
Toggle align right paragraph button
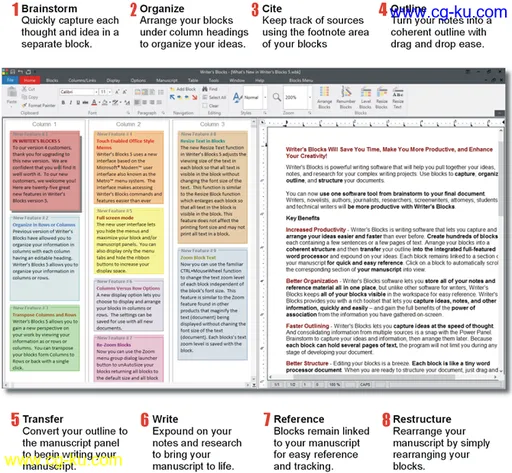(152, 102)
